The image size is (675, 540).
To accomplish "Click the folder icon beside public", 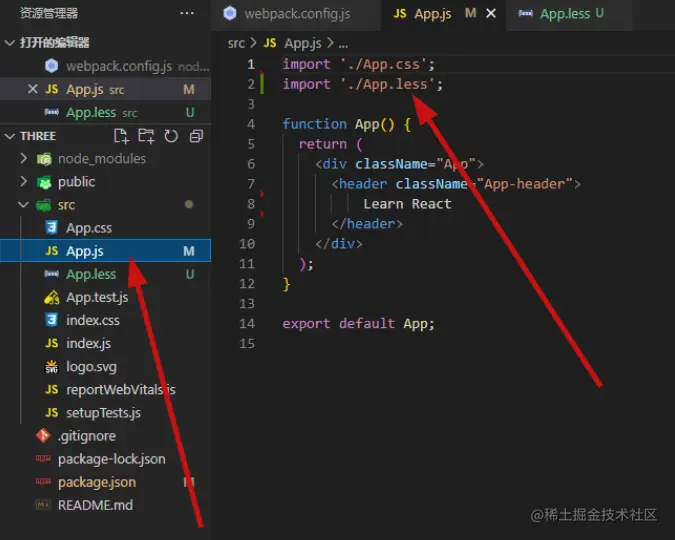I will 44,182.
